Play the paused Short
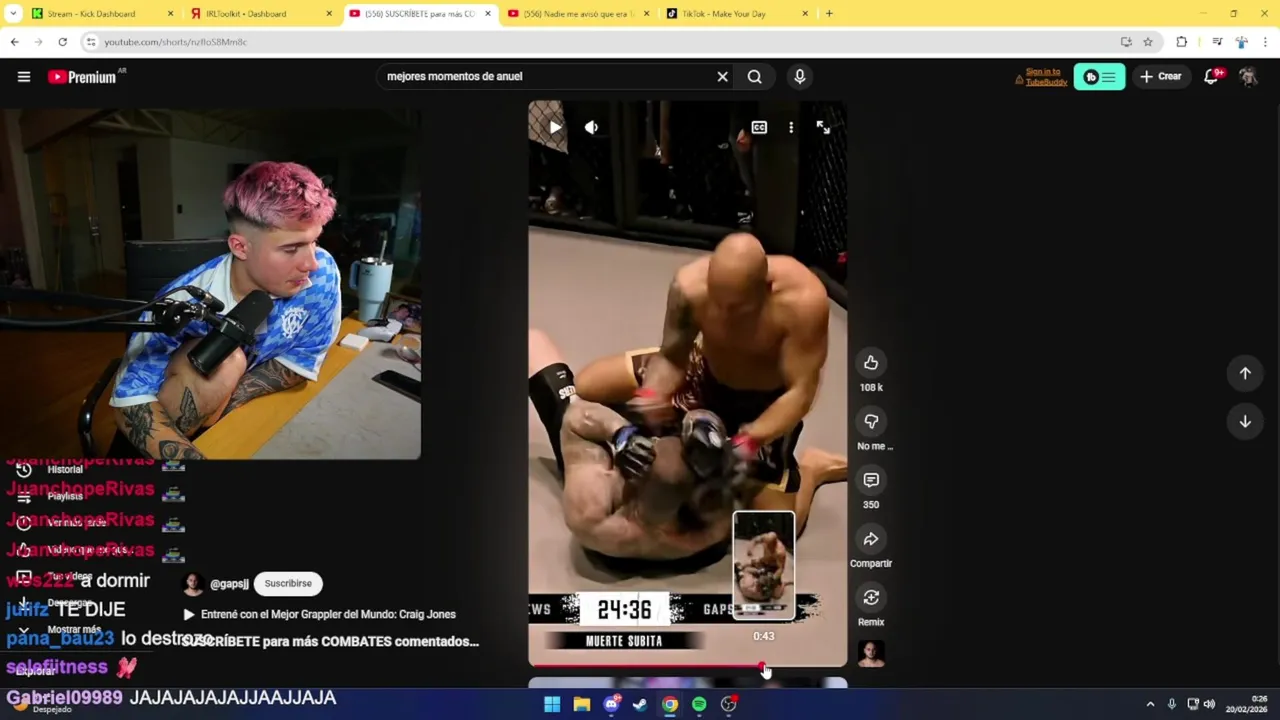The image size is (1280, 720). [x=555, y=127]
